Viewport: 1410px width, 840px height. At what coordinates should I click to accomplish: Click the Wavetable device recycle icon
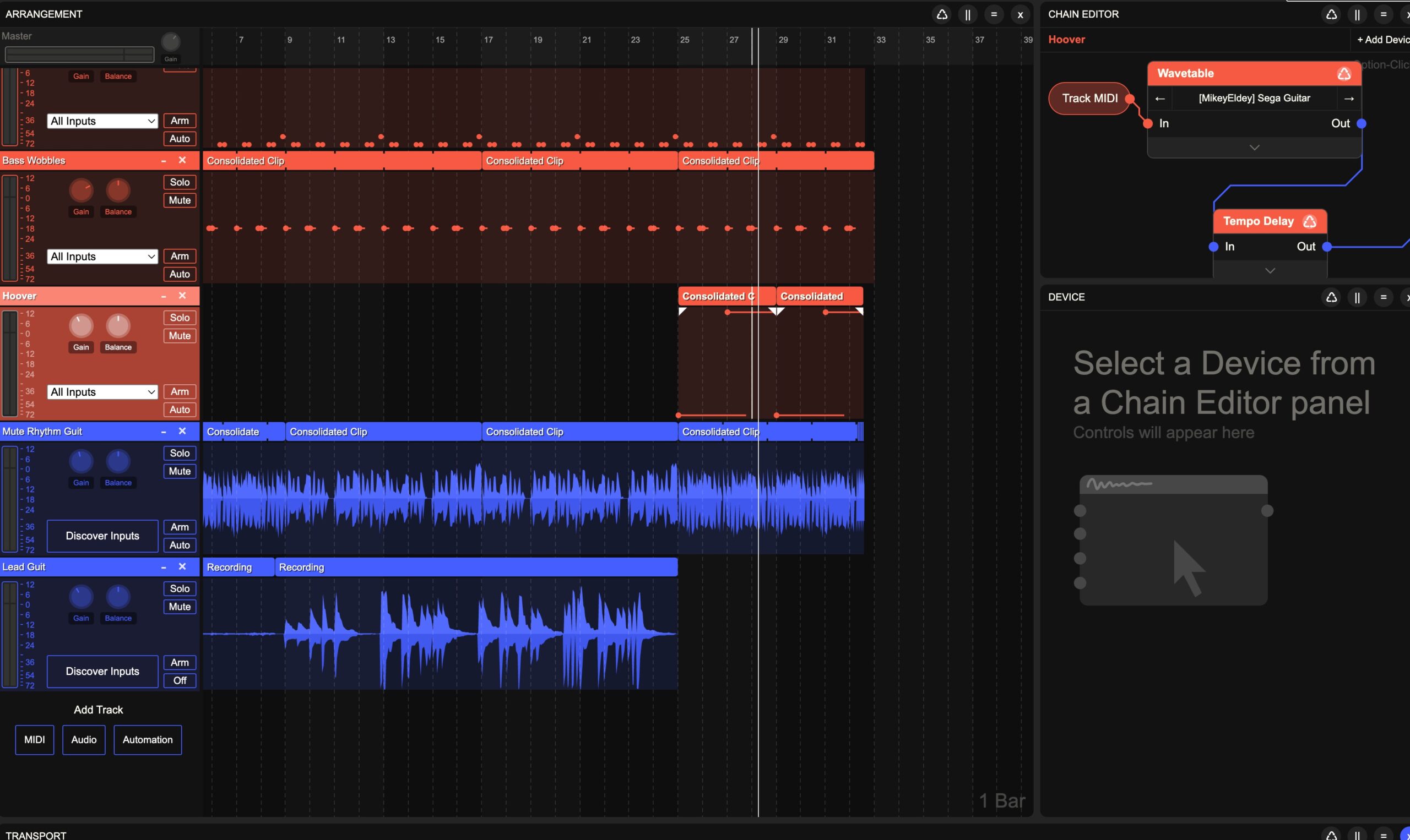pyautogui.click(x=1344, y=74)
